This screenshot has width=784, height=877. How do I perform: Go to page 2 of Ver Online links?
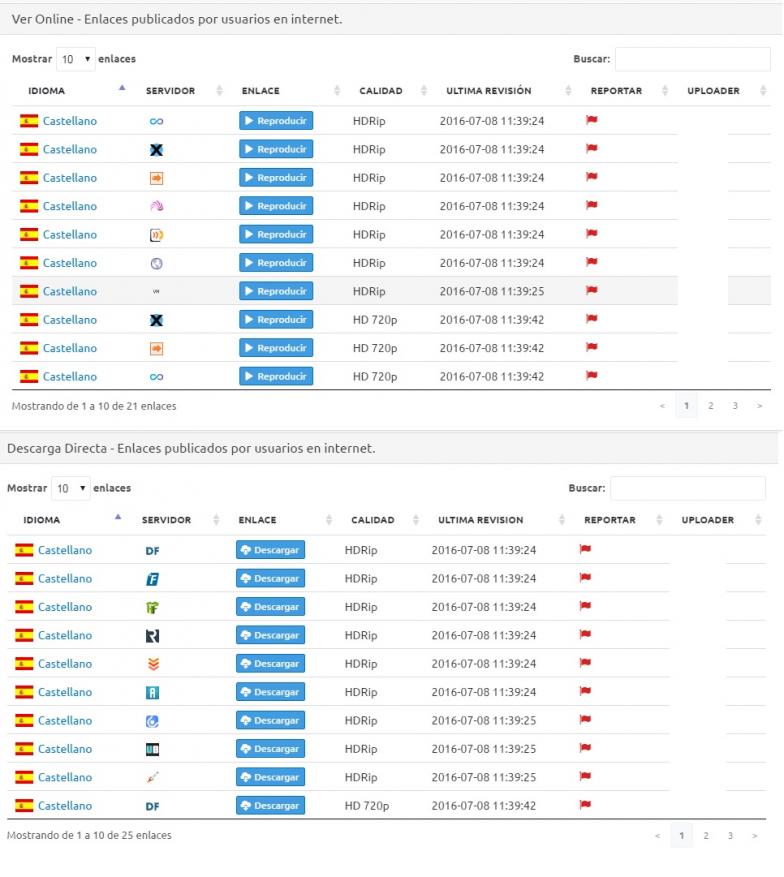point(710,406)
